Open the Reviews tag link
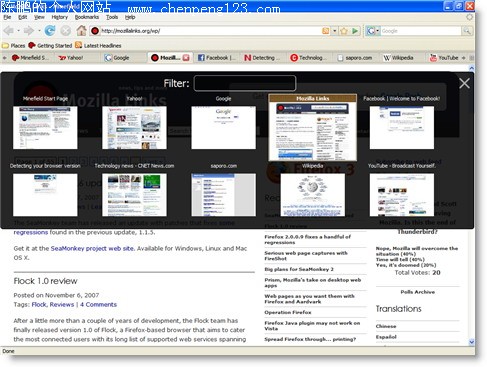Image resolution: width=487 pixels, height=367 pixels. 62,305
